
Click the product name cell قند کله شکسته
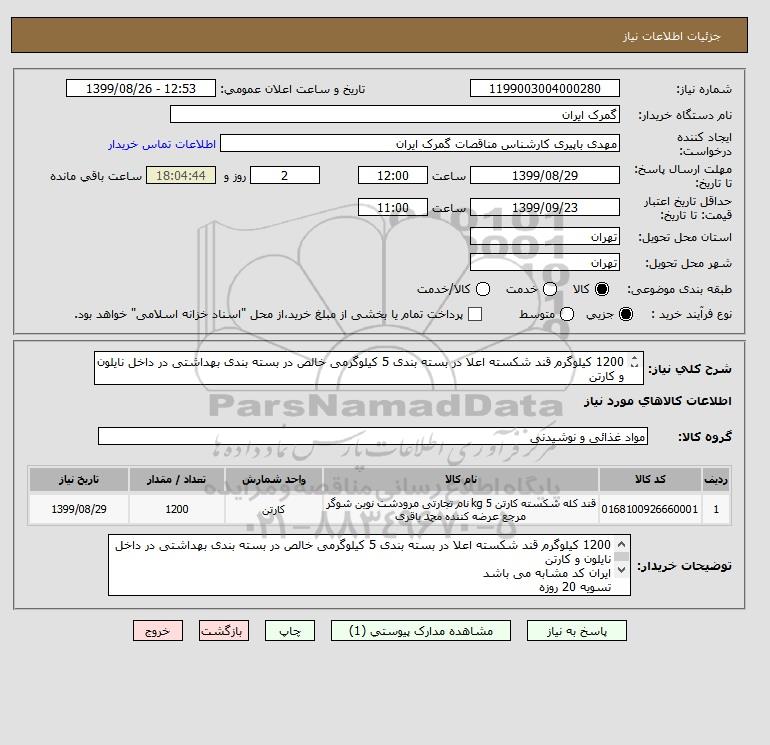click(461, 510)
